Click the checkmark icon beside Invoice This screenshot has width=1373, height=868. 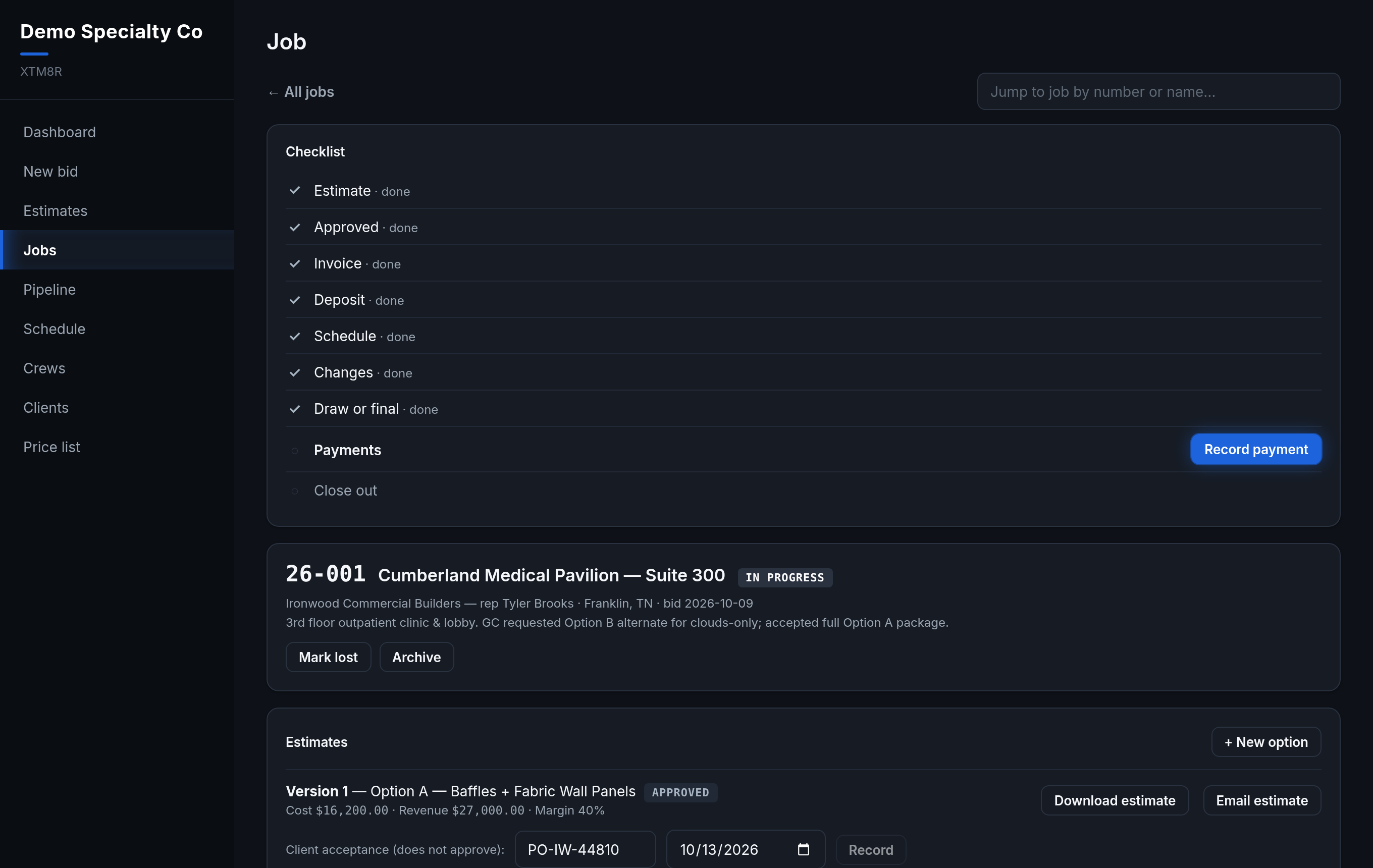tap(295, 263)
